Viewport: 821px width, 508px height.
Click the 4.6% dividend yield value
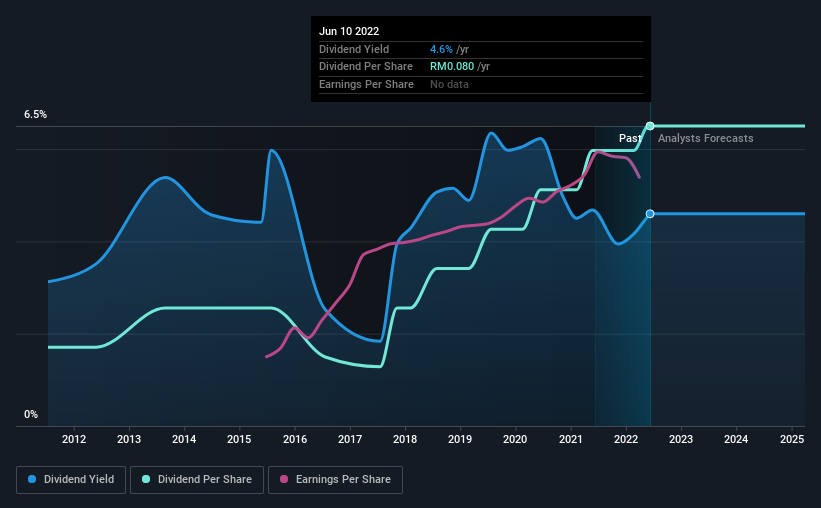coord(441,49)
